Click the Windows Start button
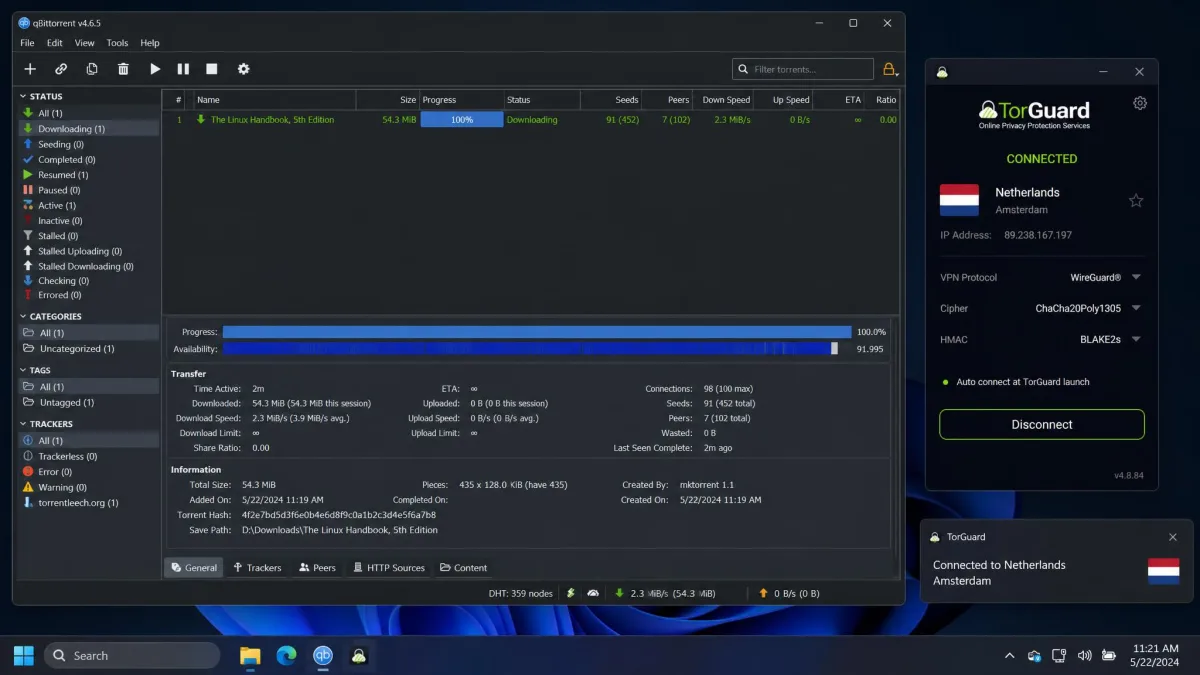The image size is (1200, 675). click(x=23, y=656)
